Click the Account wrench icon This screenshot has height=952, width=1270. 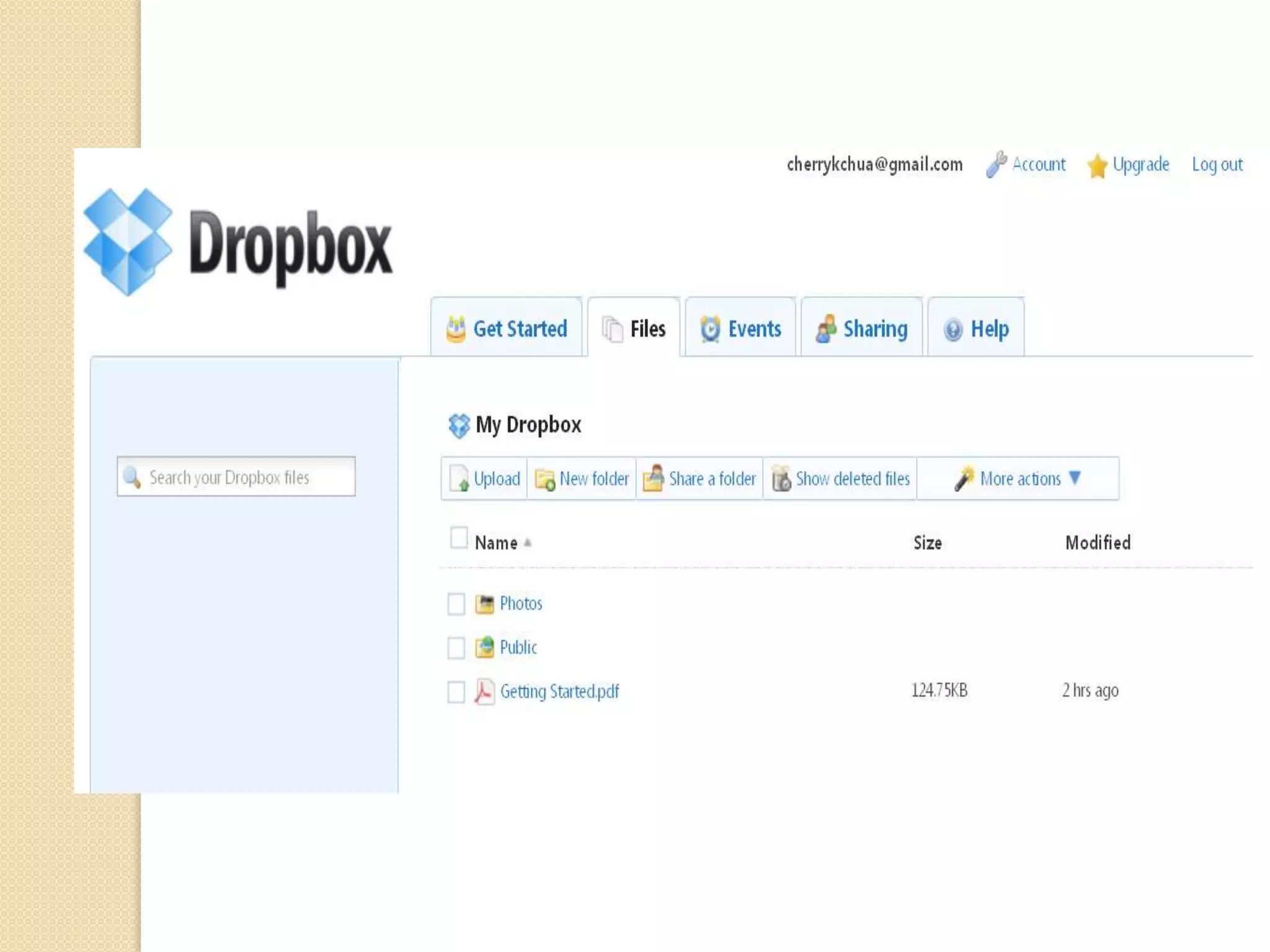click(996, 165)
